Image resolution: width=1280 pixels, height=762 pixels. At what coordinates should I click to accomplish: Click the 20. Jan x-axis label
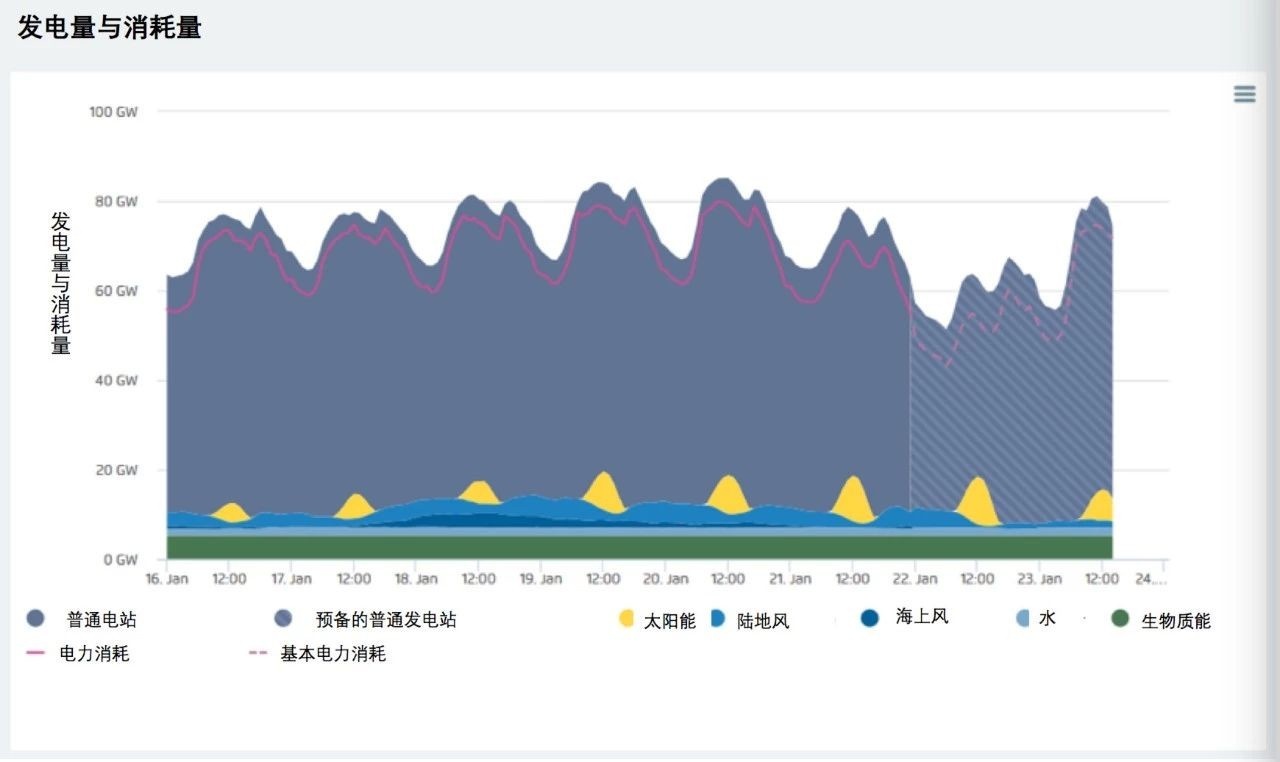click(x=665, y=579)
